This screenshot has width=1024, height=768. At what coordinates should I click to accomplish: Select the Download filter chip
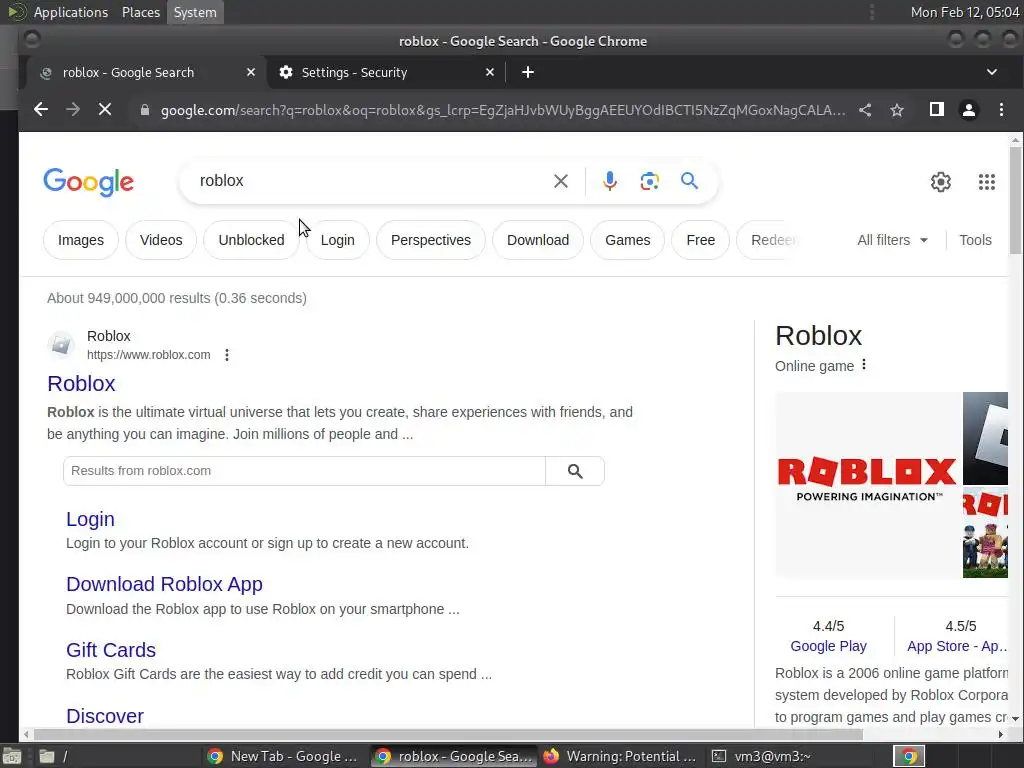click(x=538, y=240)
